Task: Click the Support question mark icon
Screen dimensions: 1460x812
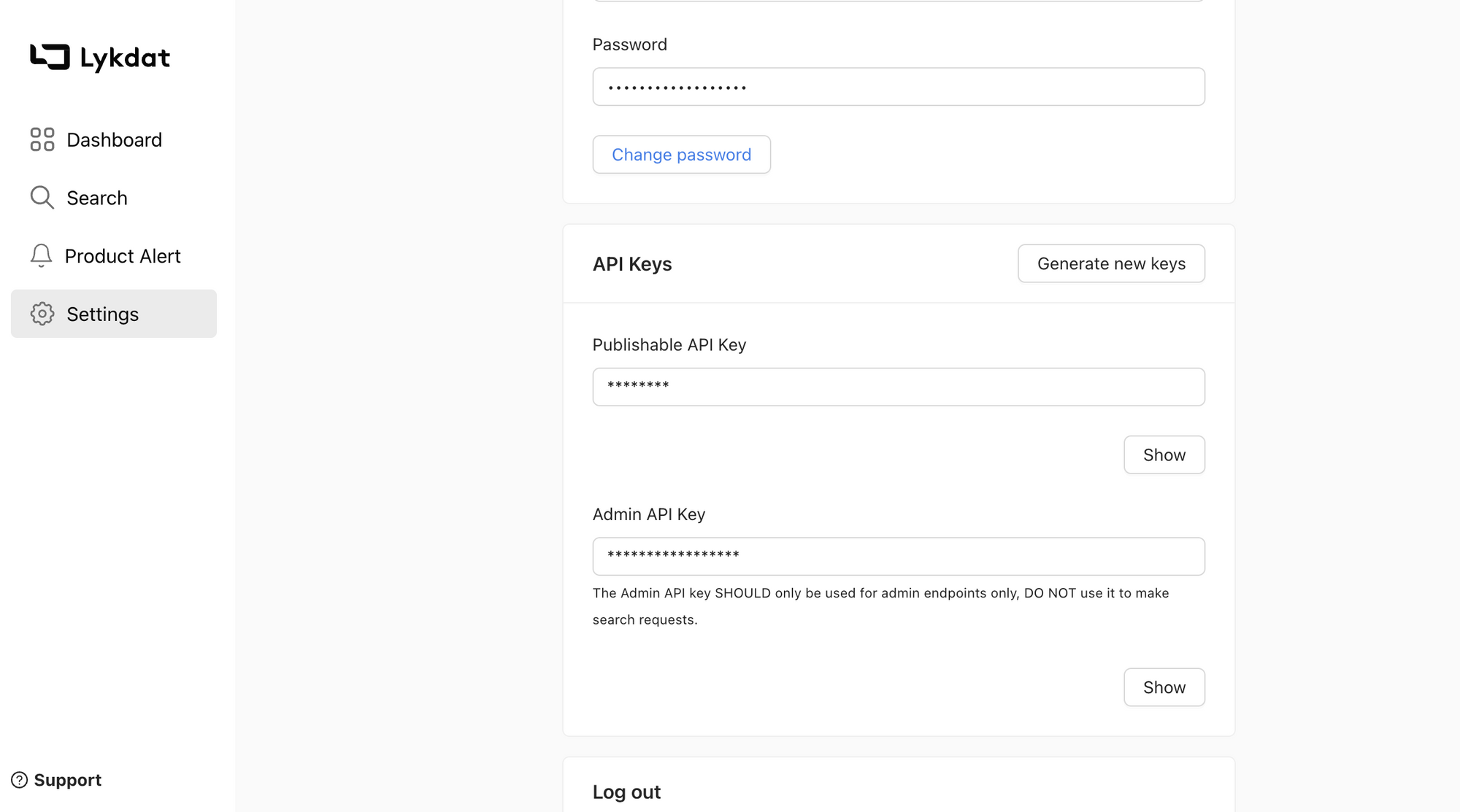Action: click(x=20, y=780)
